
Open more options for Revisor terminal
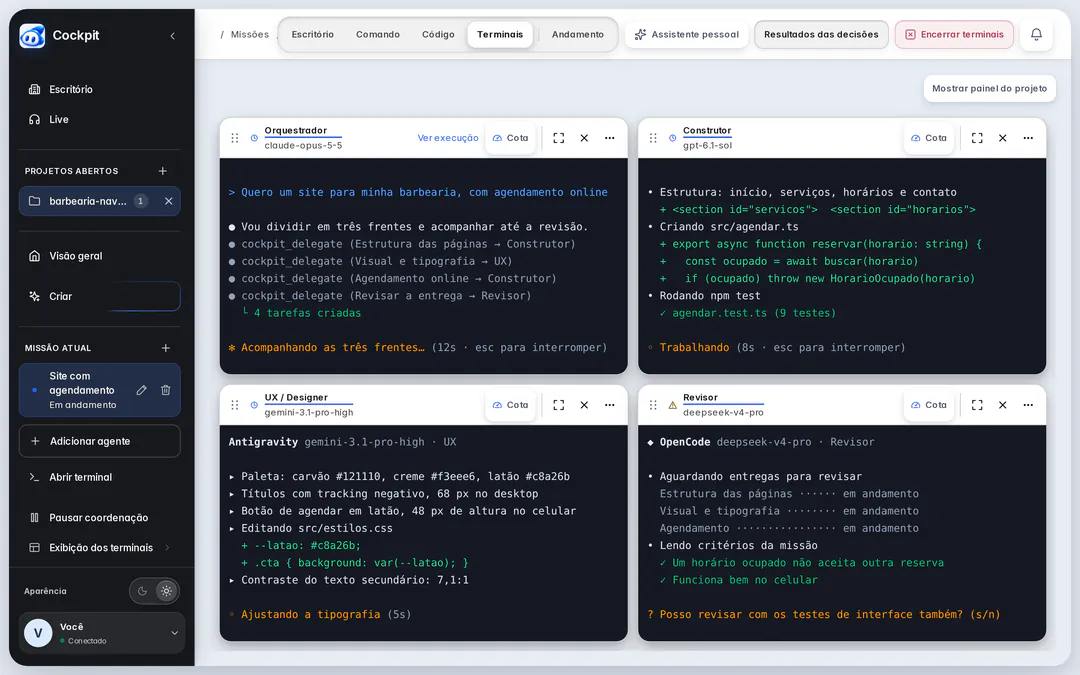(1028, 405)
